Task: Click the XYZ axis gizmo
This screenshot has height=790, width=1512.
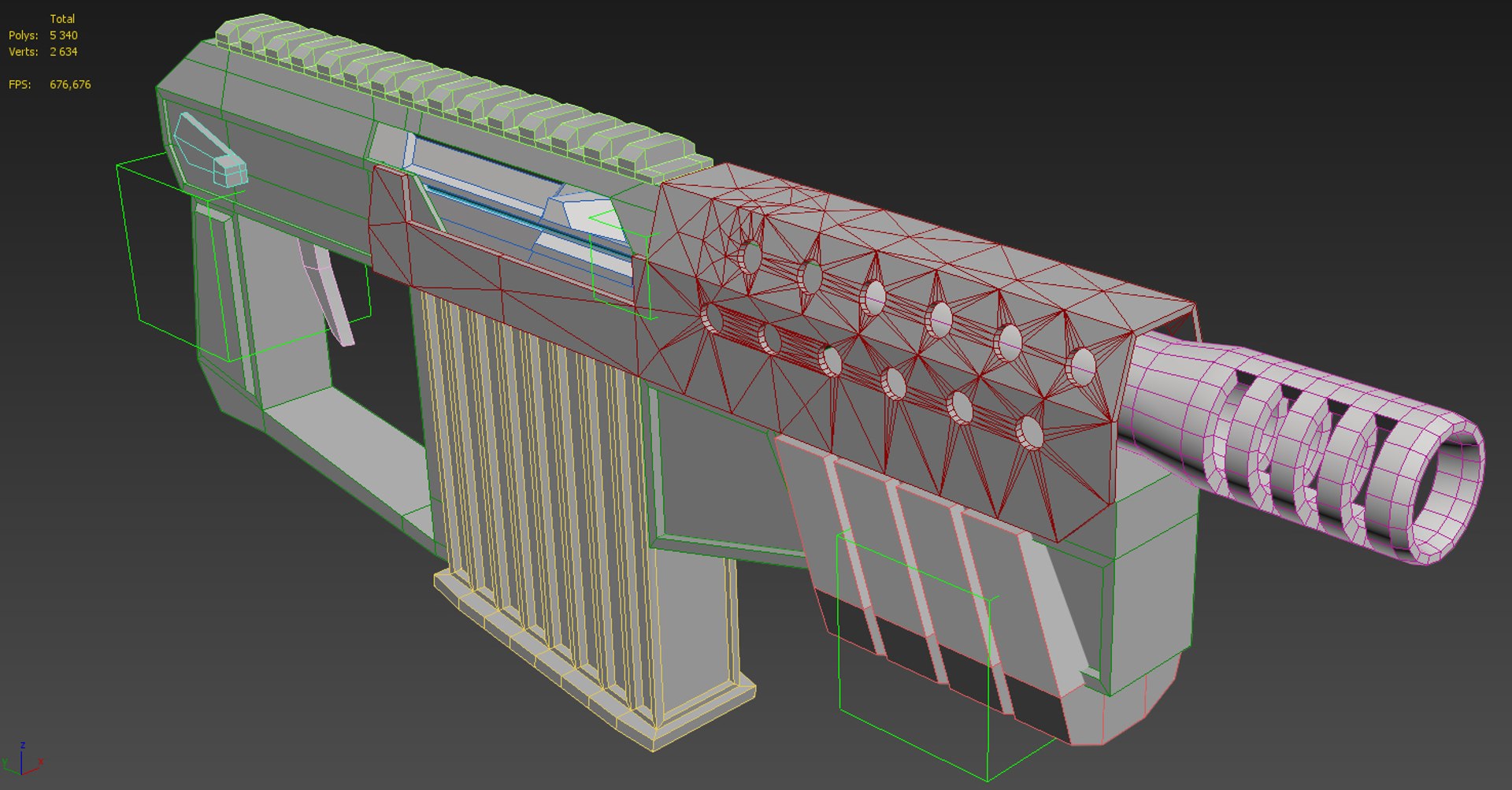Action: tap(22, 760)
